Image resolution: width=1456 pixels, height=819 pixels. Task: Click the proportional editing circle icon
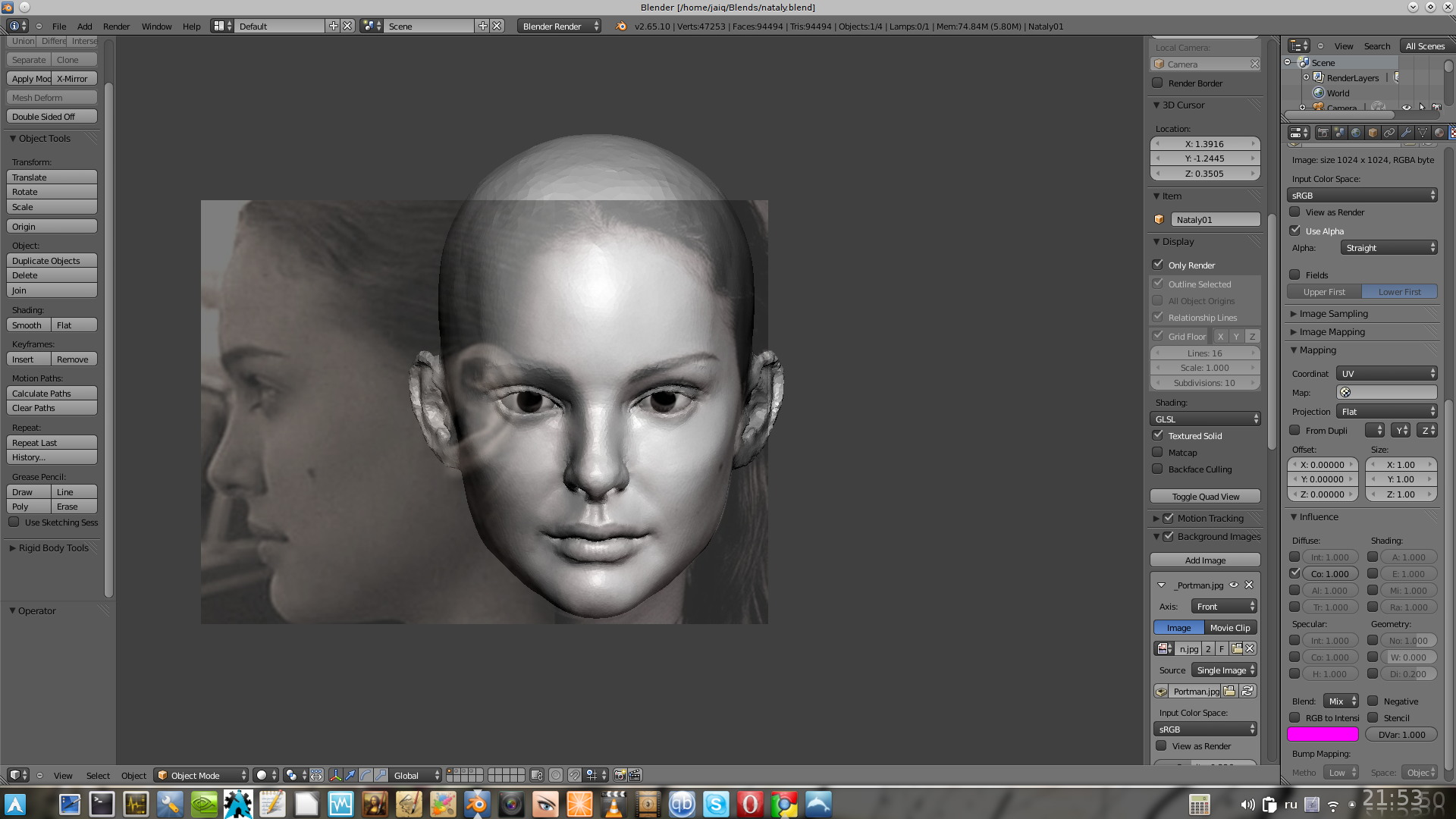(x=556, y=775)
